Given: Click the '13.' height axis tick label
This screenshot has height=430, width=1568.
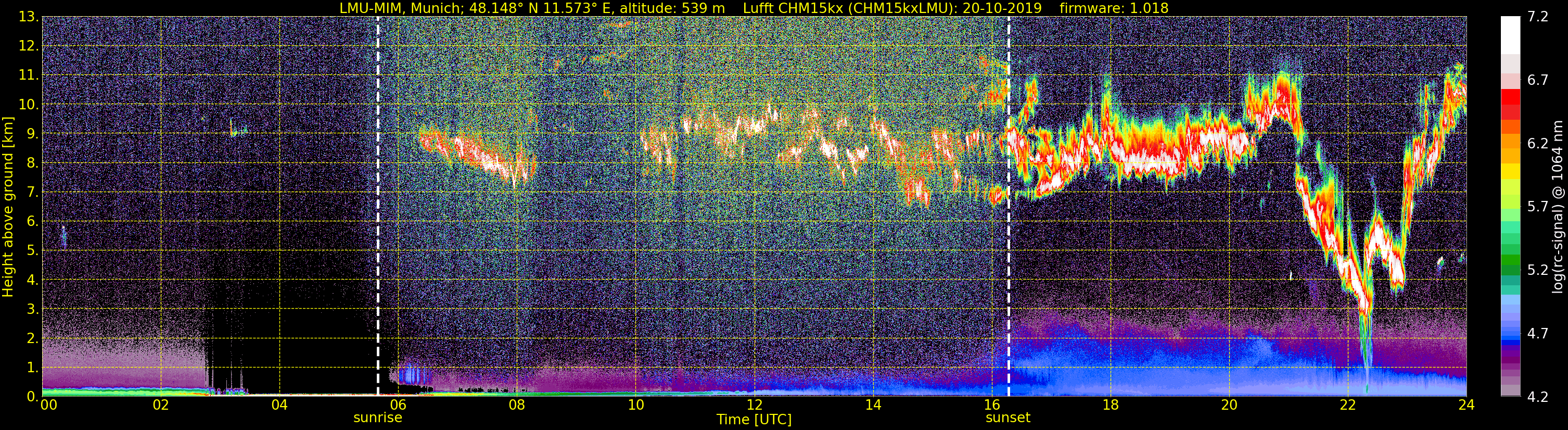Looking at the screenshot, I should click(x=29, y=17).
